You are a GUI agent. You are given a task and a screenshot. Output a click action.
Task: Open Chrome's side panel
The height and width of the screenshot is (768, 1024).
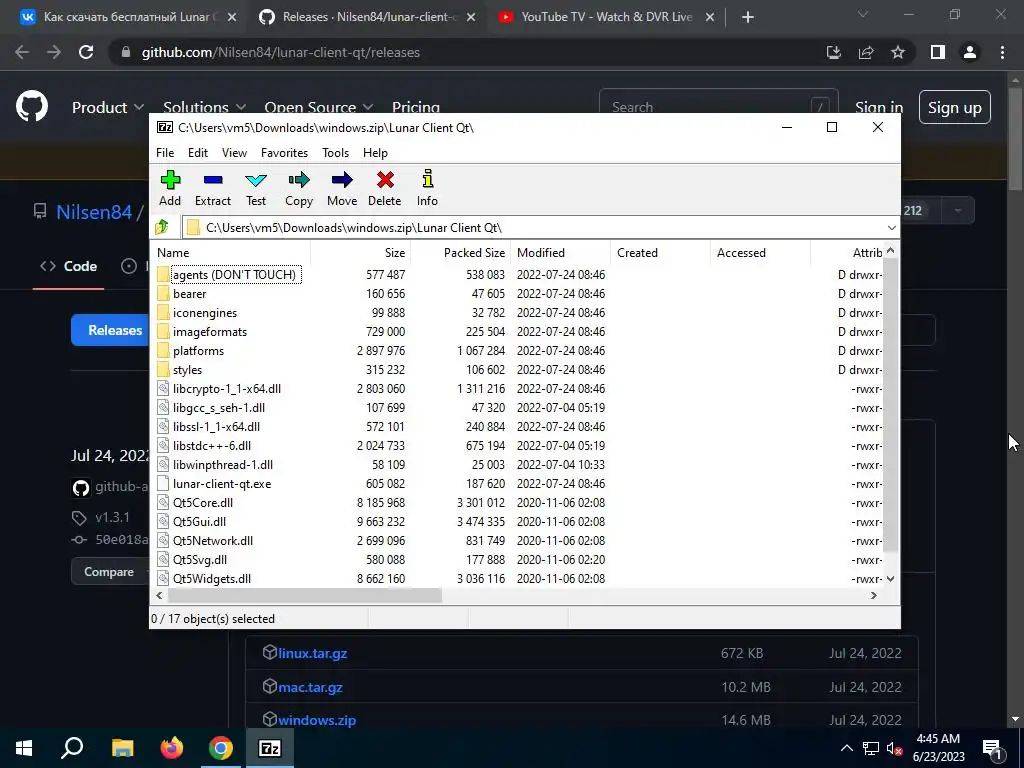coord(938,52)
